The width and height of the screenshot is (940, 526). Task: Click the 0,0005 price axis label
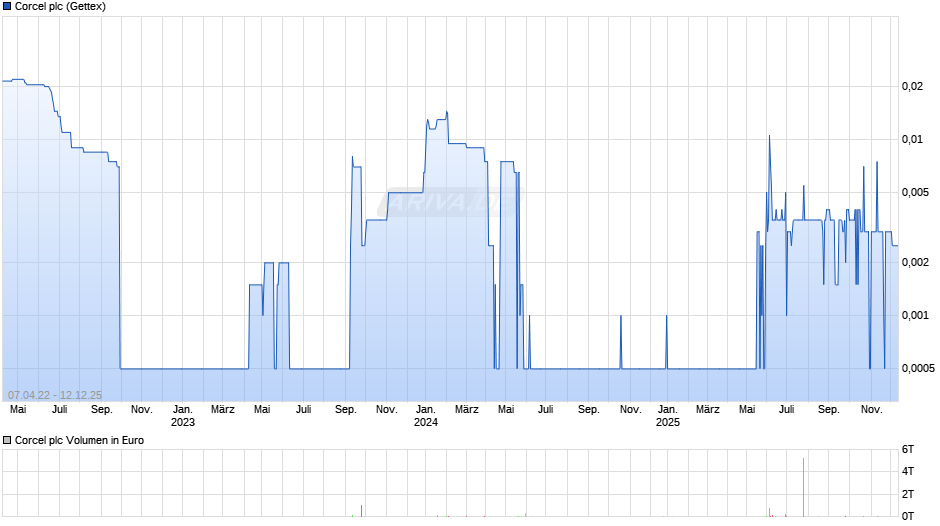[918, 368]
